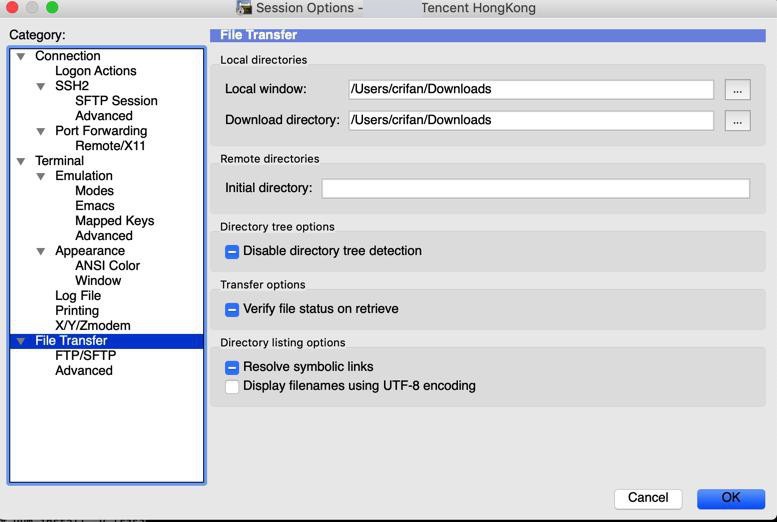This screenshot has width=777, height=522.
Task: Select the X/Y/Zmodem category
Action: pos(93,326)
